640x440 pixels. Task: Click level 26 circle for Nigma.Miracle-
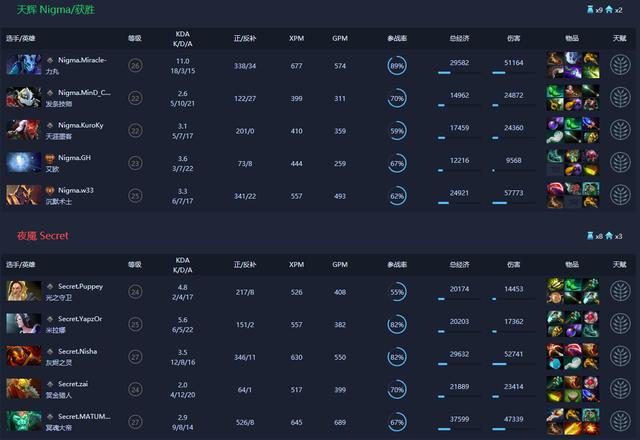[x=135, y=65]
